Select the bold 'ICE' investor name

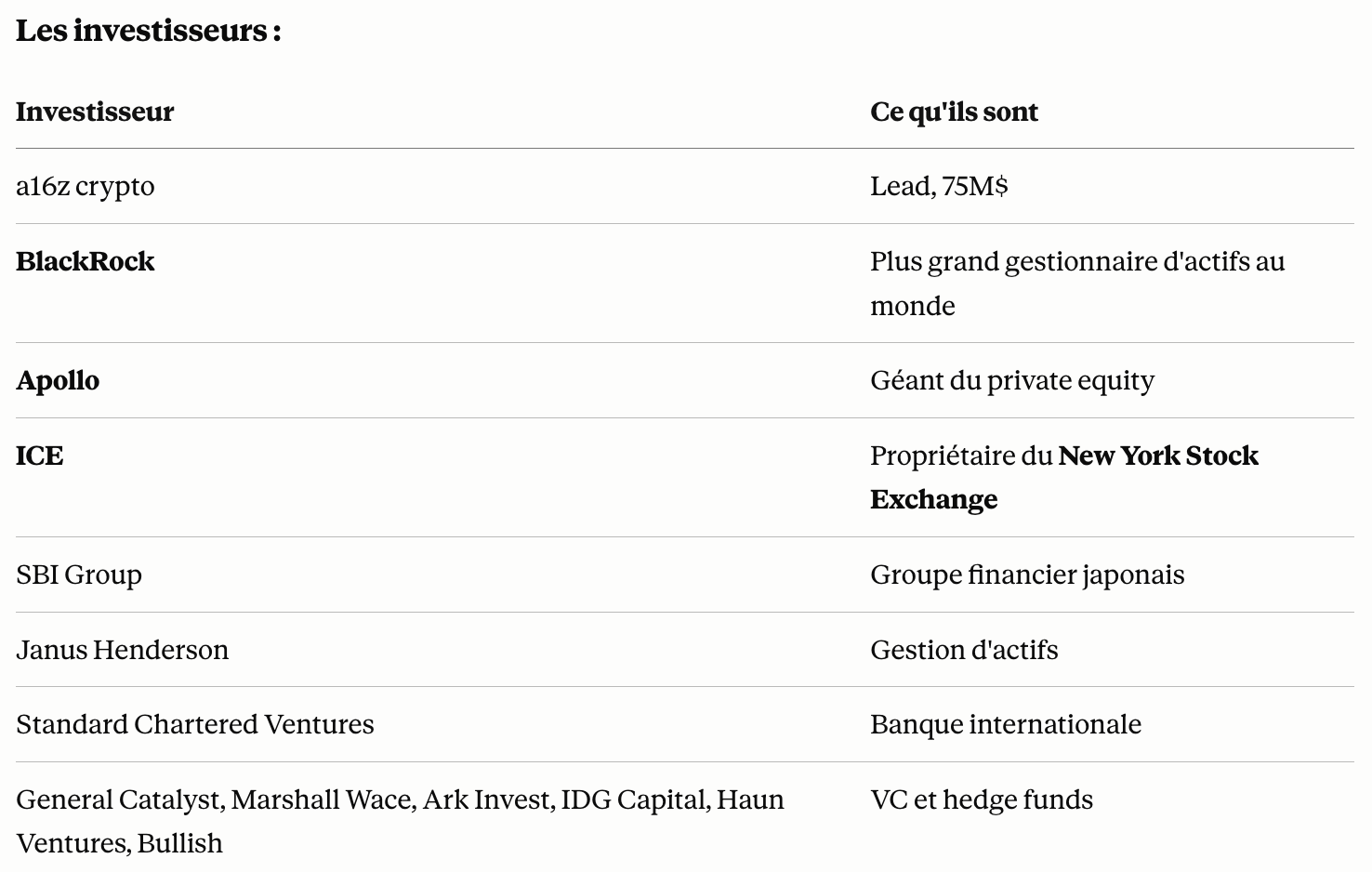pyautogui.click(x=40, y=456)
